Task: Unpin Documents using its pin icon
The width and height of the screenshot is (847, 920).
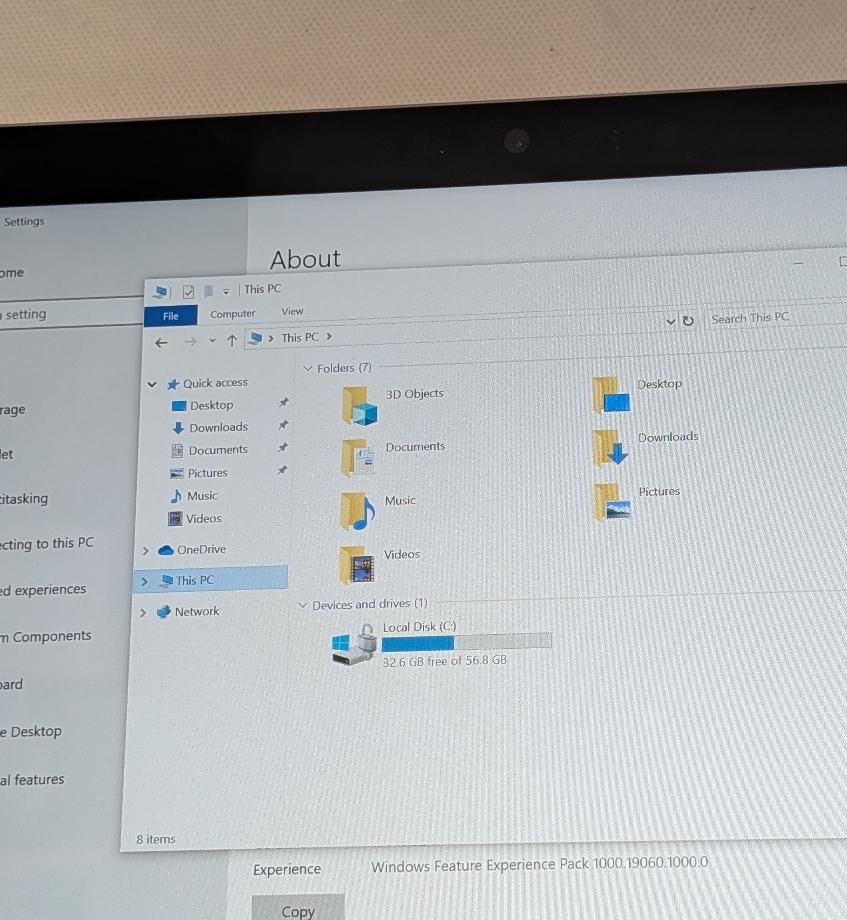Action: 283,448
